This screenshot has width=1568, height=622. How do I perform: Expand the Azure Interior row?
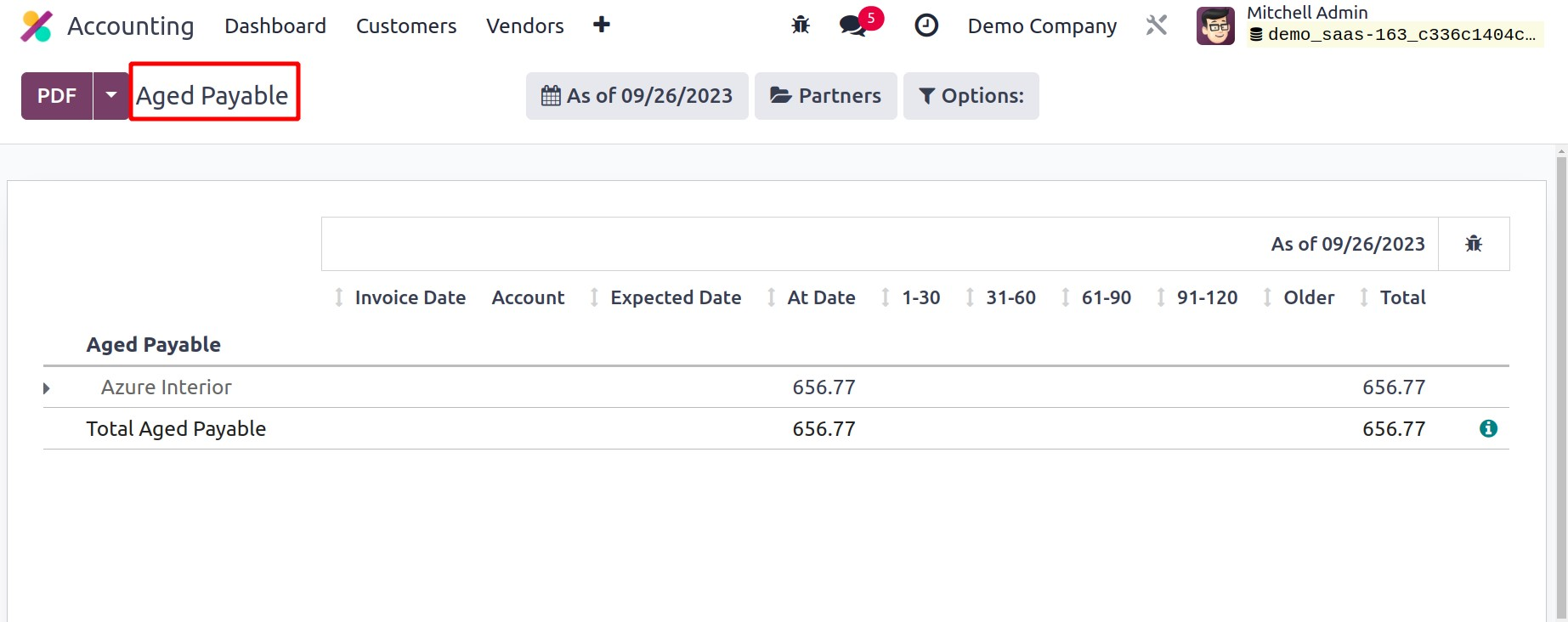pyautogui.click(x=47, y=388)
